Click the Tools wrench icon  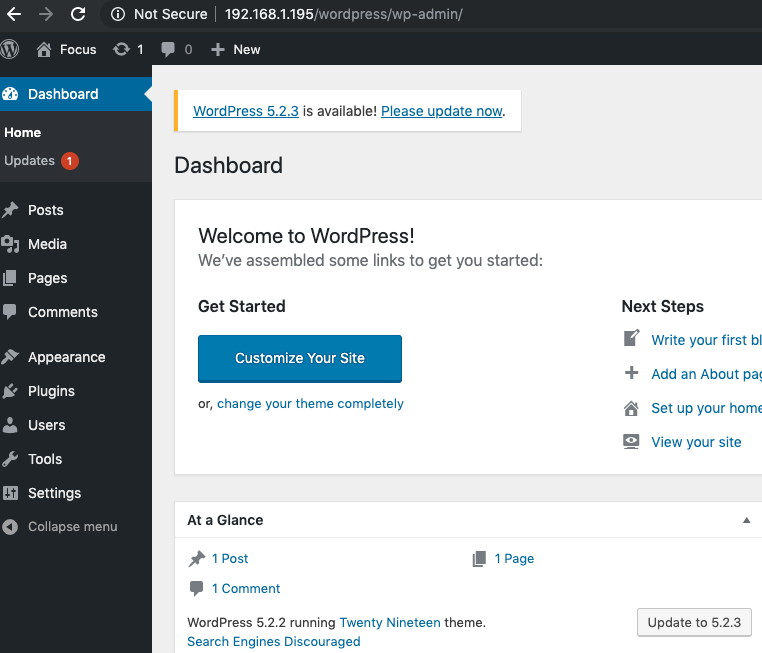point(10,459)
